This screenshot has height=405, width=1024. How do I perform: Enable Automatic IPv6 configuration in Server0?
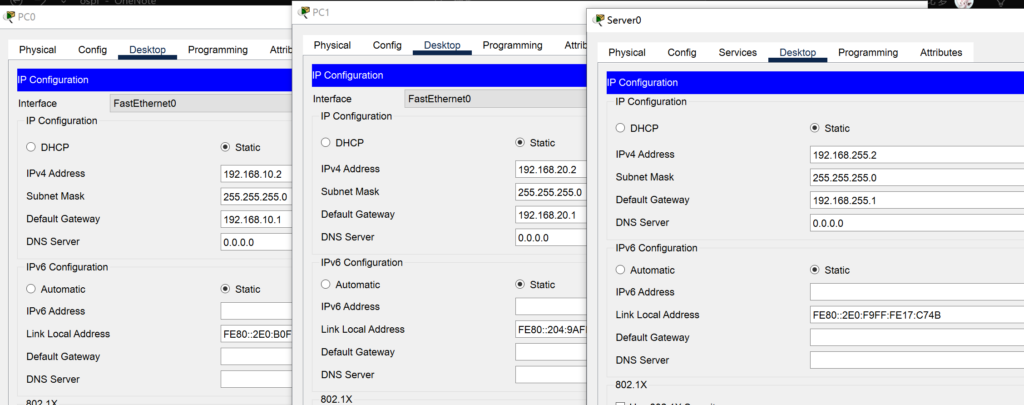tap(621, 270)
